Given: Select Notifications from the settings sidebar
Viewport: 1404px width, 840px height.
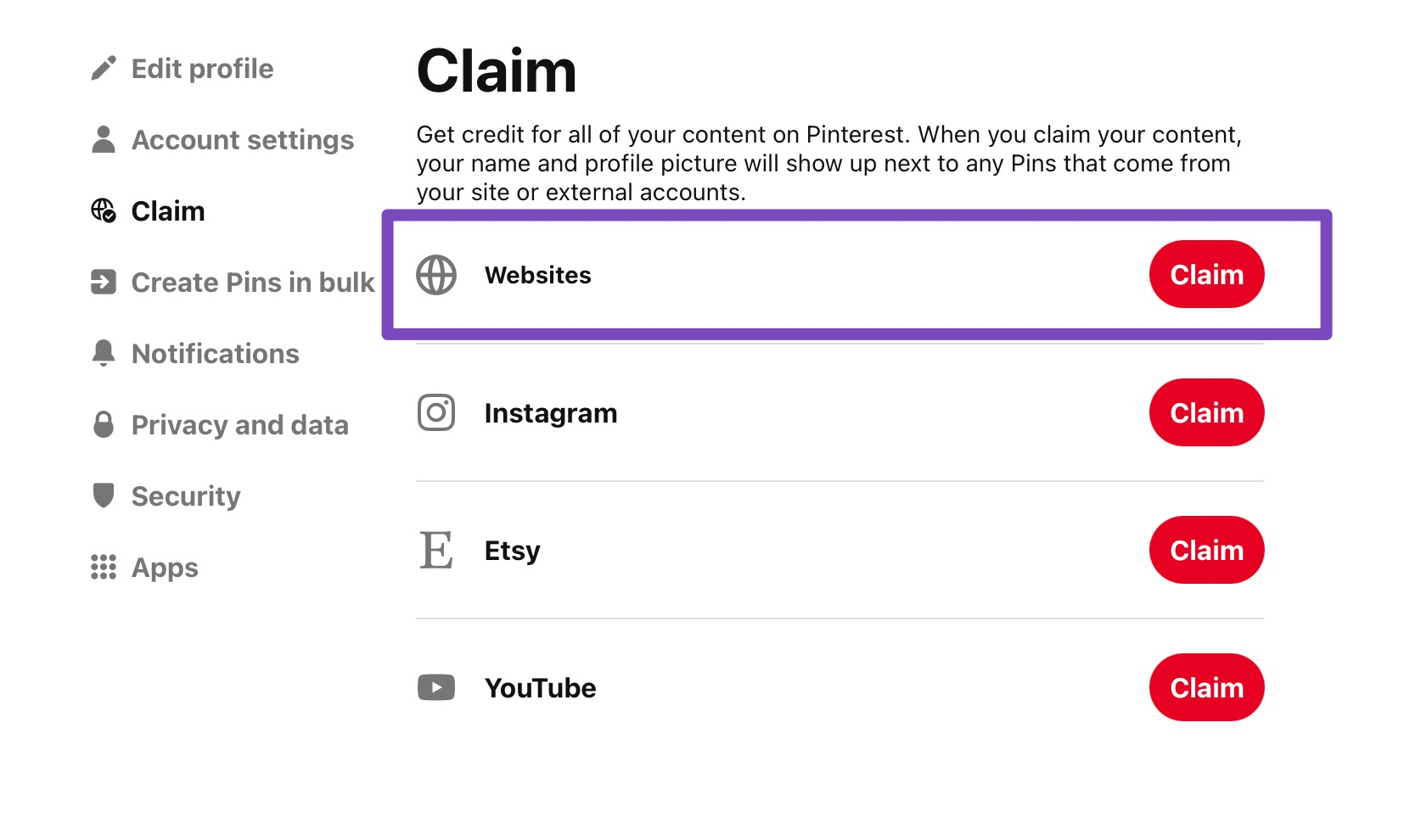Looking at the screenshot, I should [x=215, y=353].
